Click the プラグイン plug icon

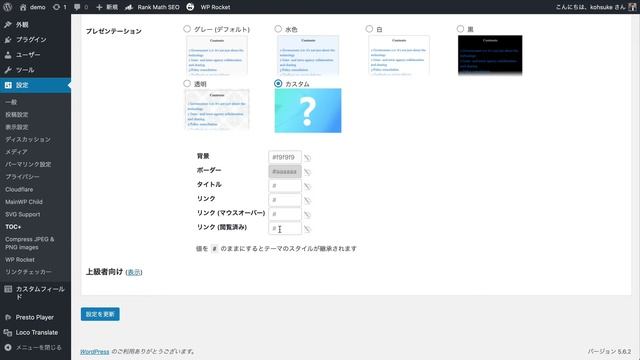8,40
